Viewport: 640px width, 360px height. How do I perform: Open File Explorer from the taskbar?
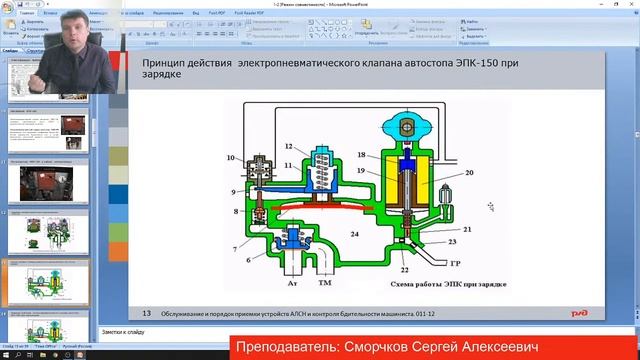(x=42, y=355)
